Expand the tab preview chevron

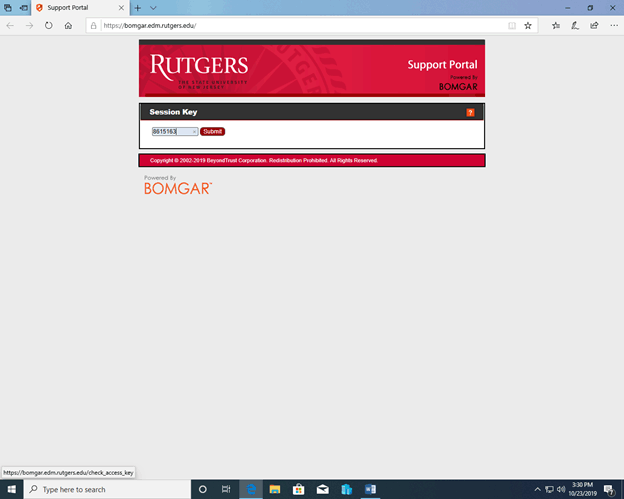coord(153,8)
